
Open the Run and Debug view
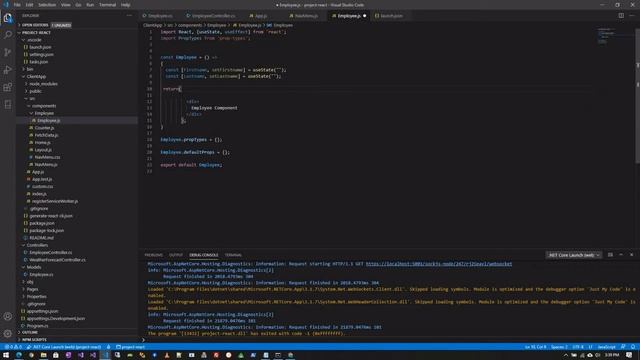click(8, 70)
